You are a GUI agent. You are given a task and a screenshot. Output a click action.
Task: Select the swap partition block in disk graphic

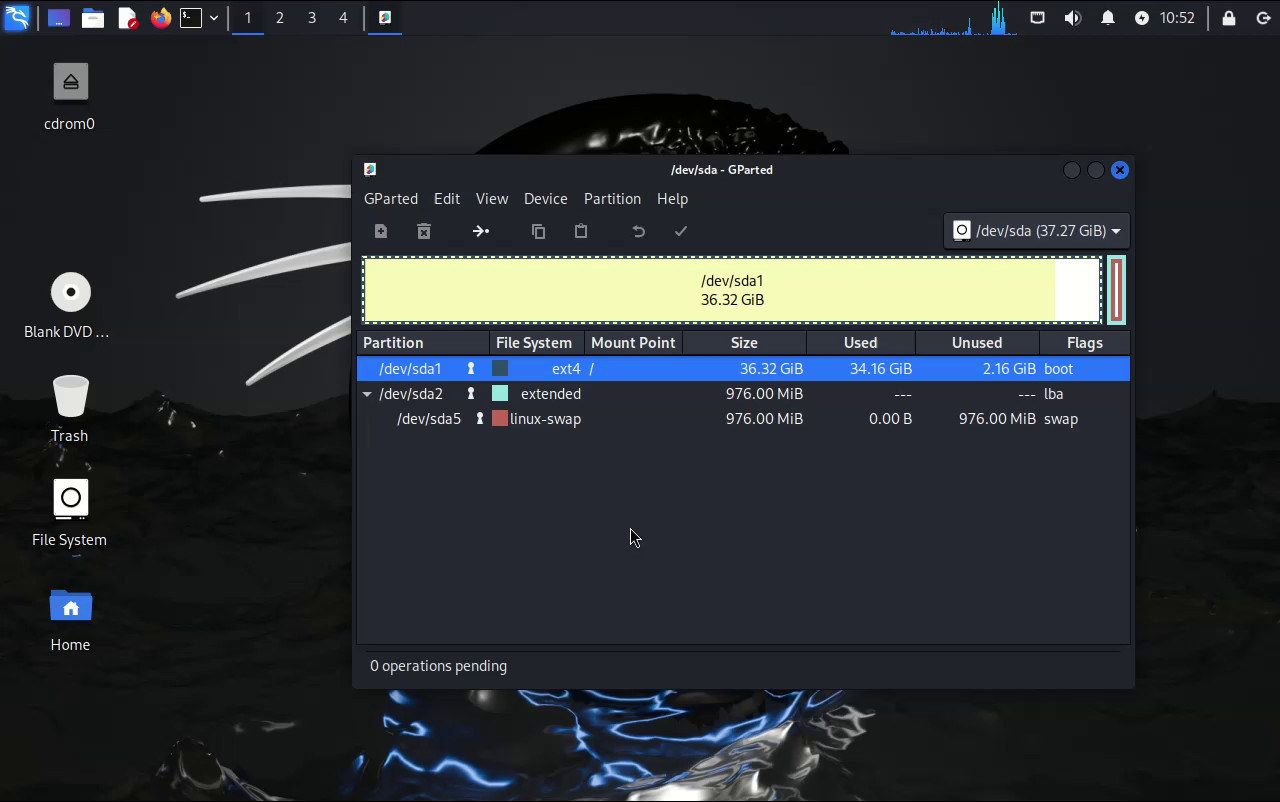coord(1116,290)
